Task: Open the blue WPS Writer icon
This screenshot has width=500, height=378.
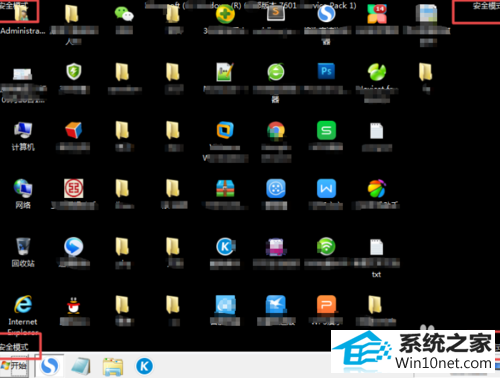Action: point(326,188)
